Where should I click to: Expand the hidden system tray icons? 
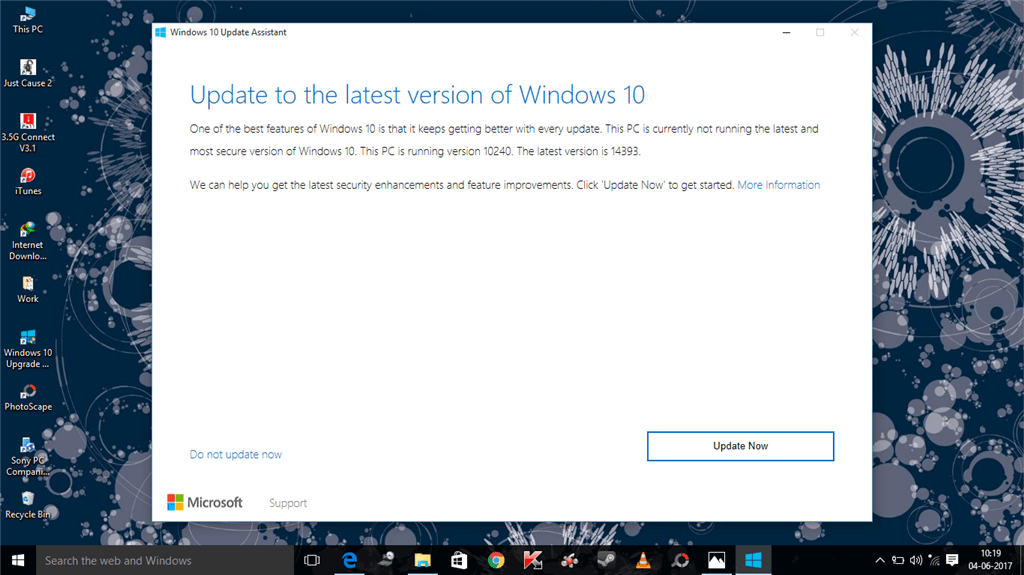880,560
